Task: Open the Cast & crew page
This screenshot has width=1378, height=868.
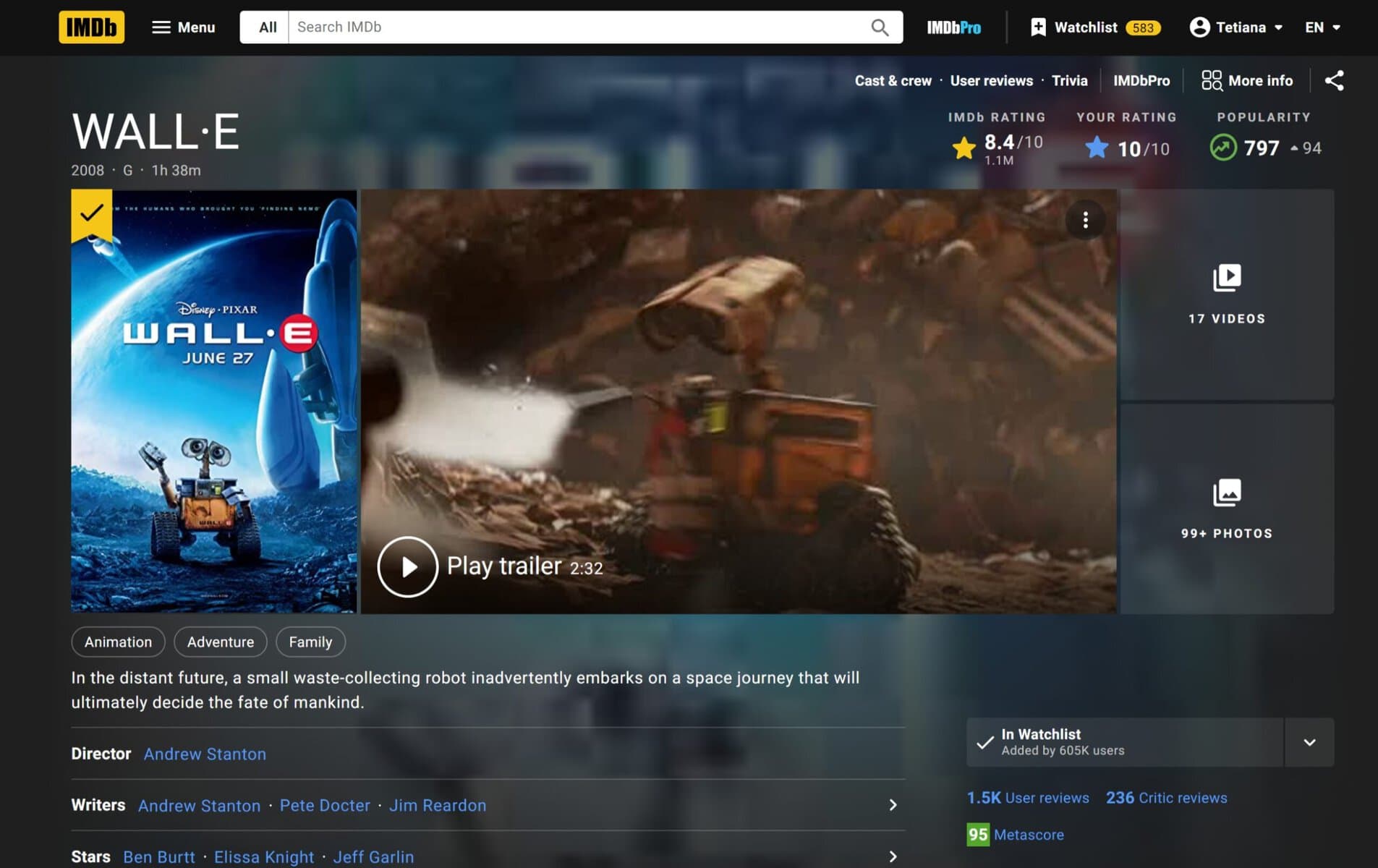Action: click(x=893, y=80)
